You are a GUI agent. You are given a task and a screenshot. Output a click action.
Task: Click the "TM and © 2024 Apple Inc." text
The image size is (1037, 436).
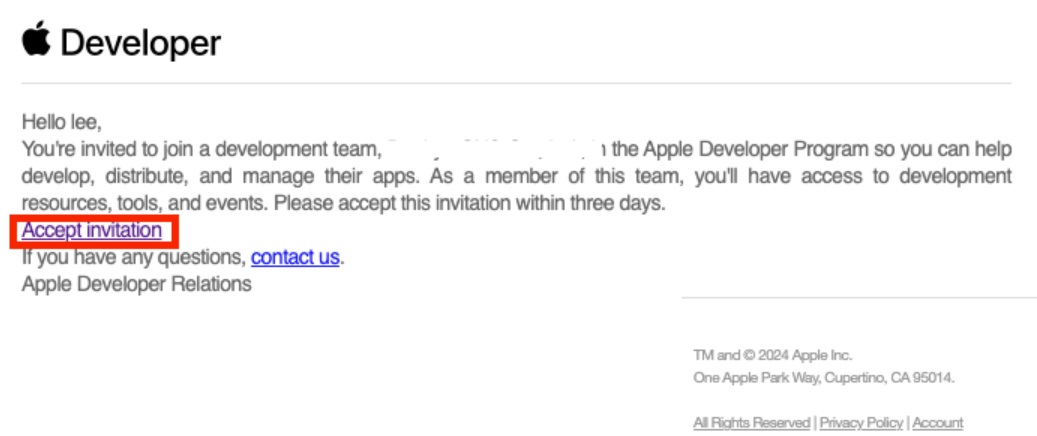tap(773, 355)
